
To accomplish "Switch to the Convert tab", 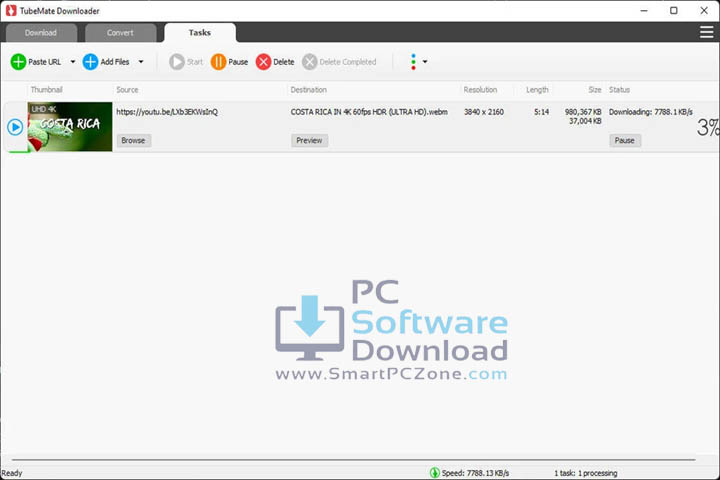I will 120,33.
